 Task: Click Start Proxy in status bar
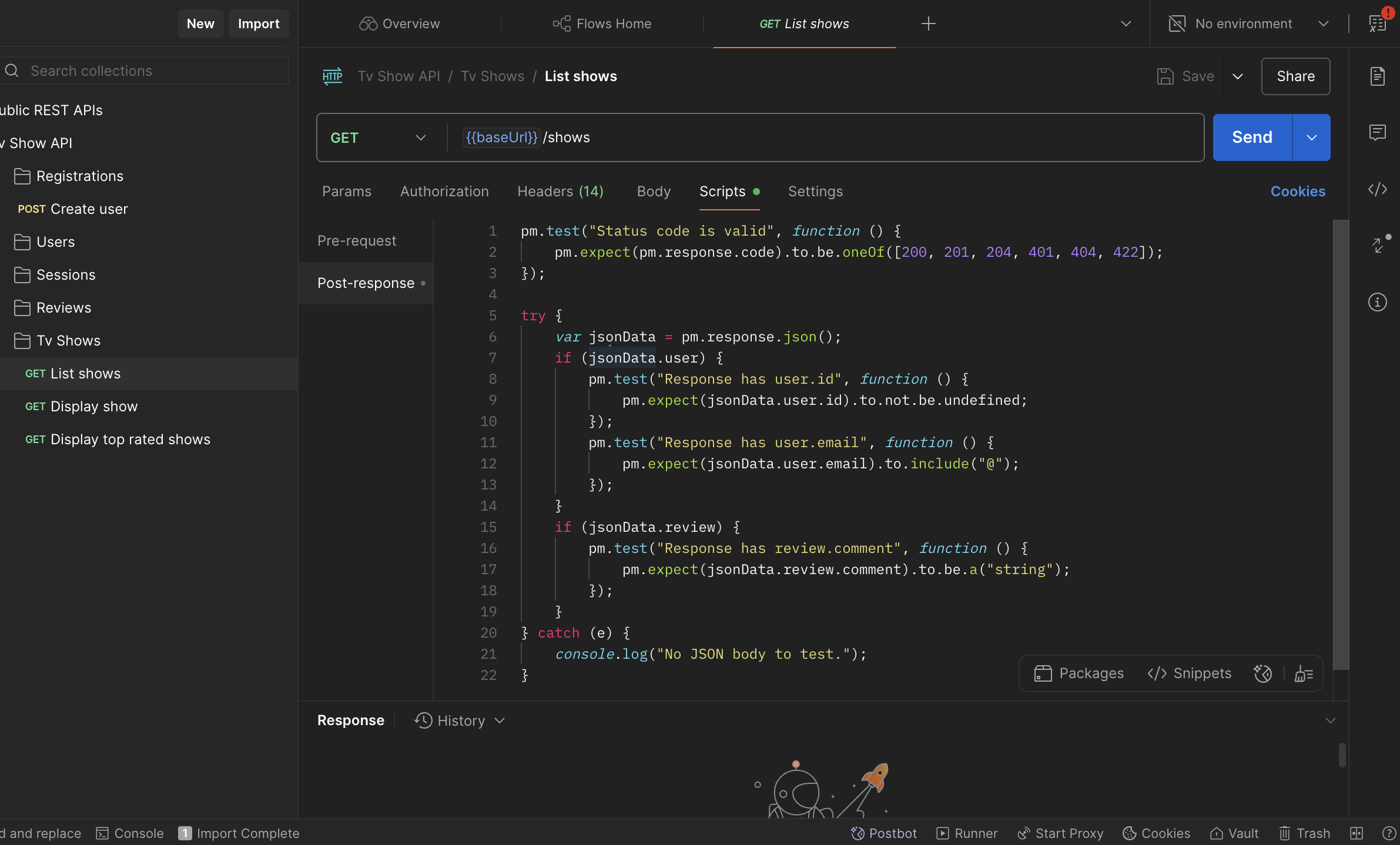click(1060, 833)
